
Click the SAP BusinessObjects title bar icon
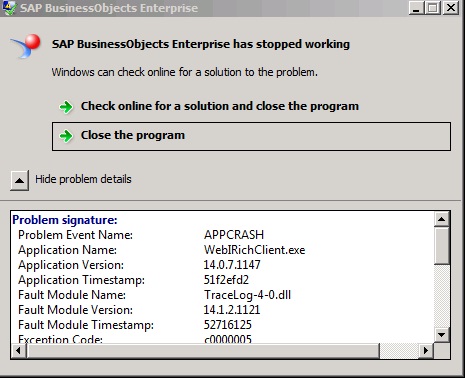coord(8,8)
